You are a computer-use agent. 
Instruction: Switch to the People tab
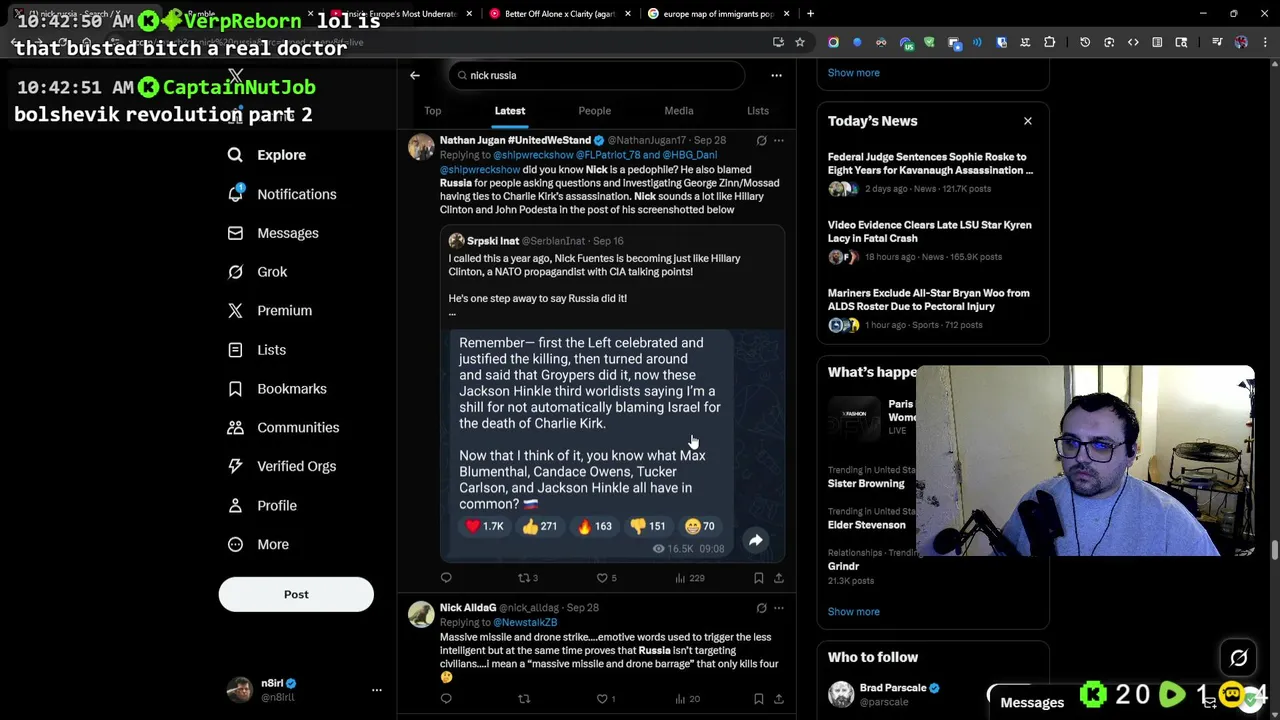pyautogui.click(x=594, y=111)
